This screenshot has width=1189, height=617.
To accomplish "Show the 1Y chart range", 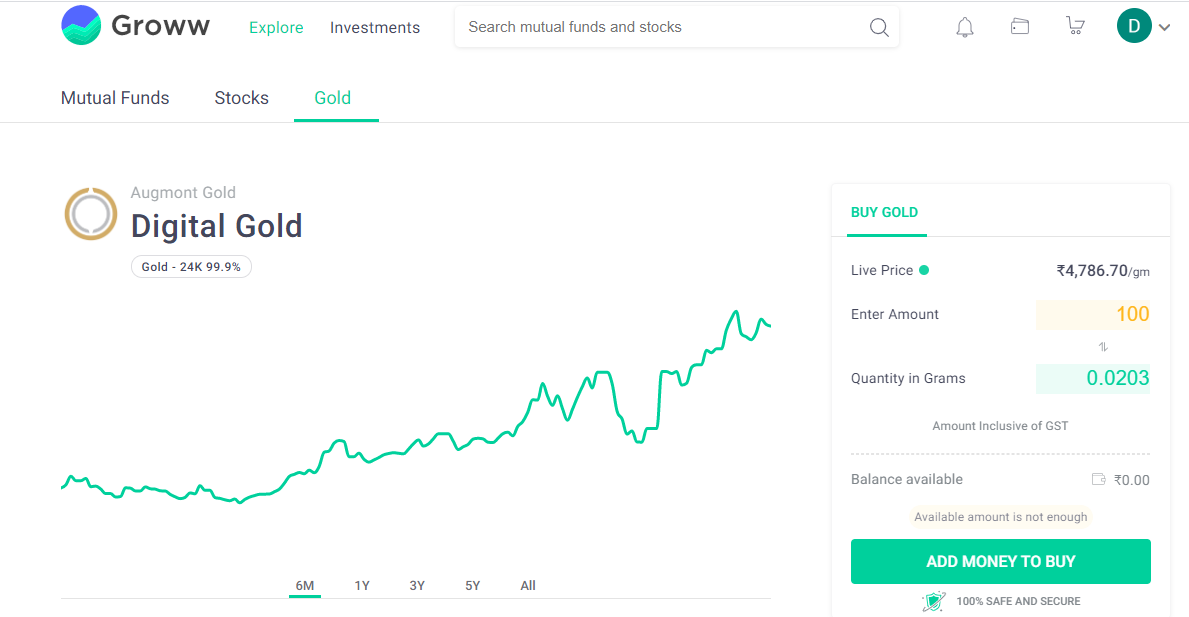I will (362, 585).
